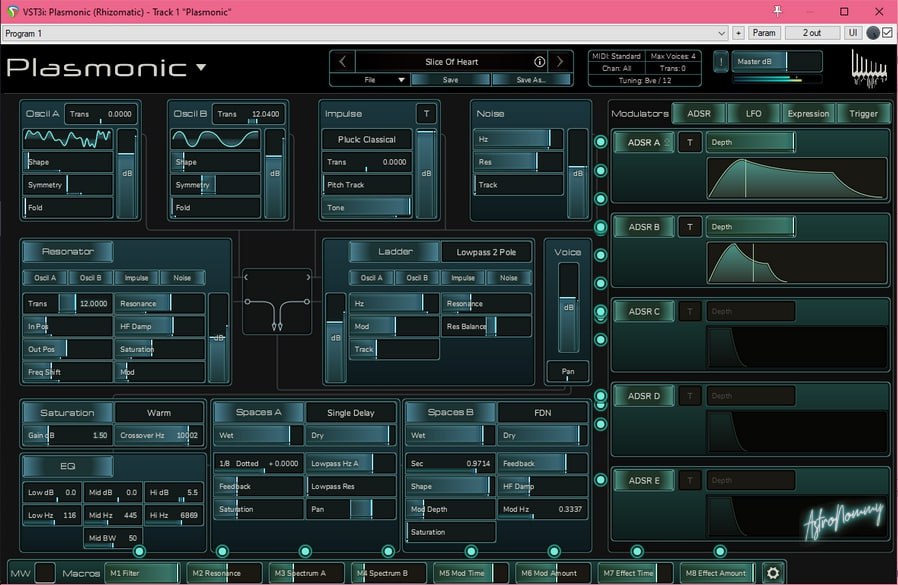Click the Param button in host toolbar
The height and width of the screenshot is (585, 898).
pos(764,33)
